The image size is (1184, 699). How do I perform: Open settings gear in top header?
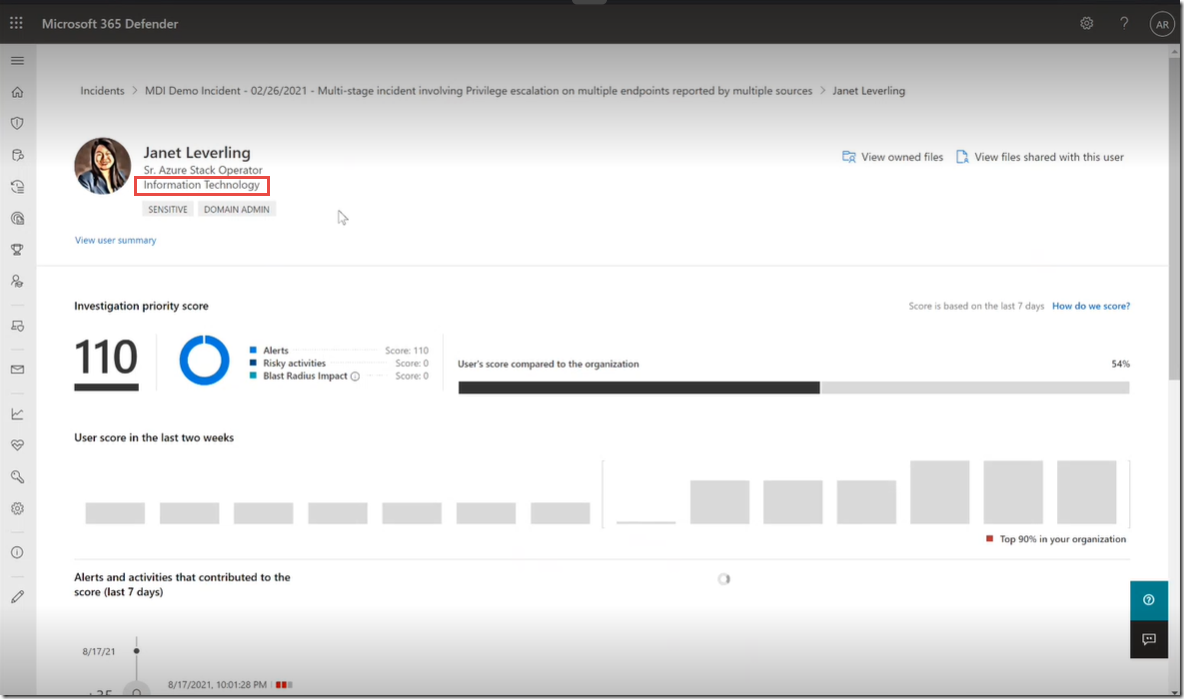click(x=1087, y=23)
